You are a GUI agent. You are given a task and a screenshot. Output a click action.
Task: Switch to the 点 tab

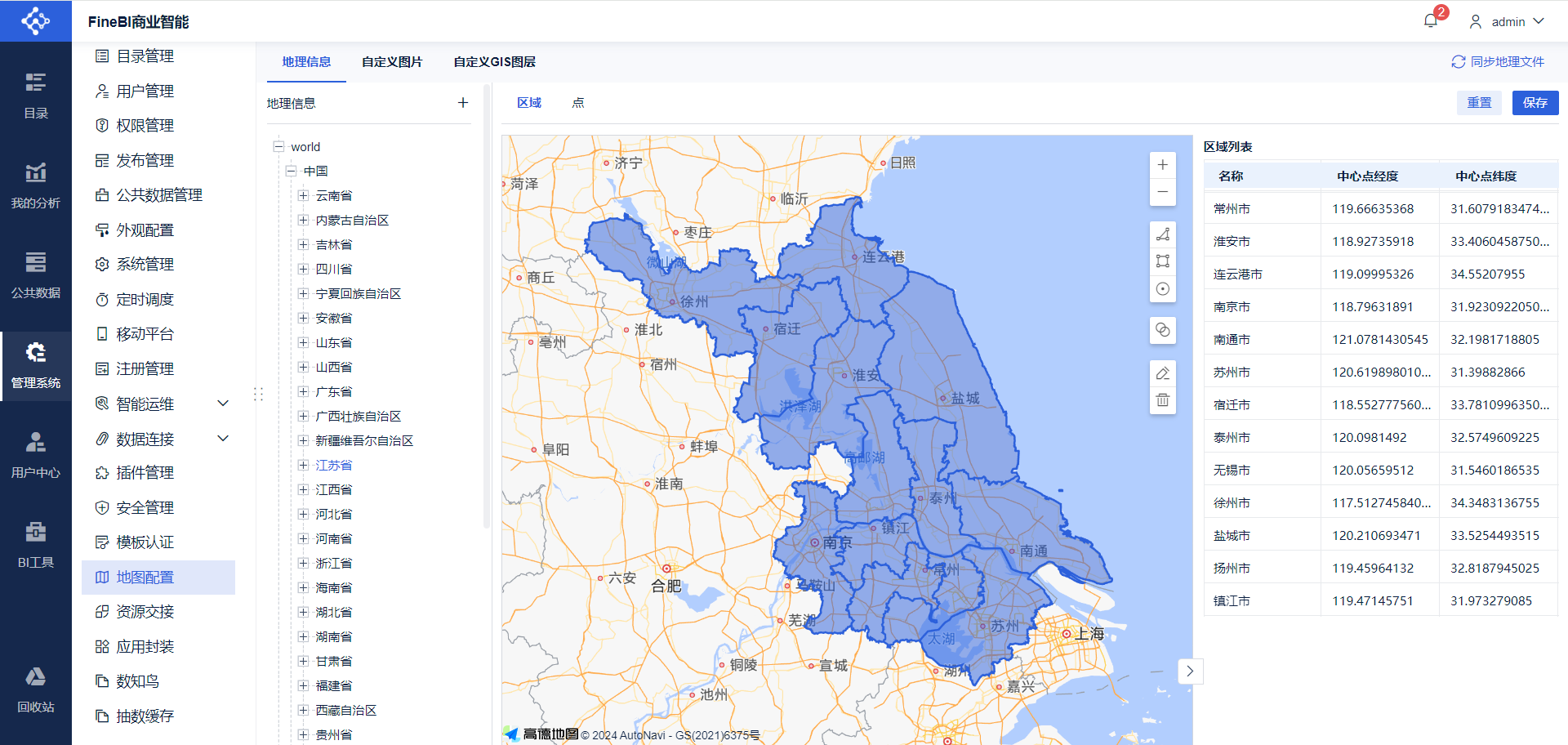(x=578, y=103)
